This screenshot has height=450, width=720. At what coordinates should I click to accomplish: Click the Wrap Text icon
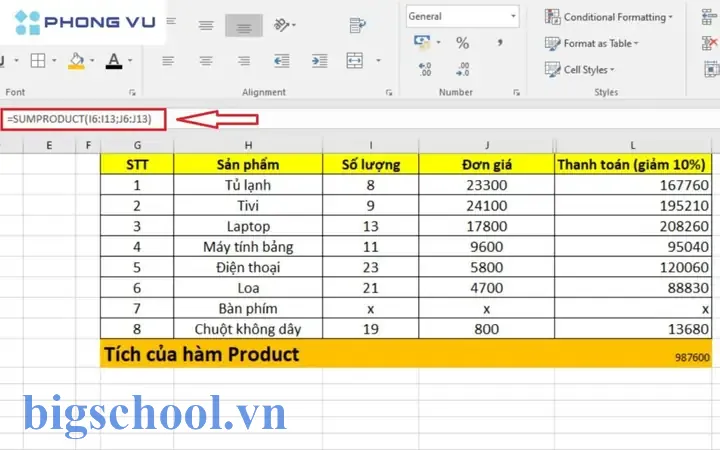pyautogui.click(x=357, y=25)
